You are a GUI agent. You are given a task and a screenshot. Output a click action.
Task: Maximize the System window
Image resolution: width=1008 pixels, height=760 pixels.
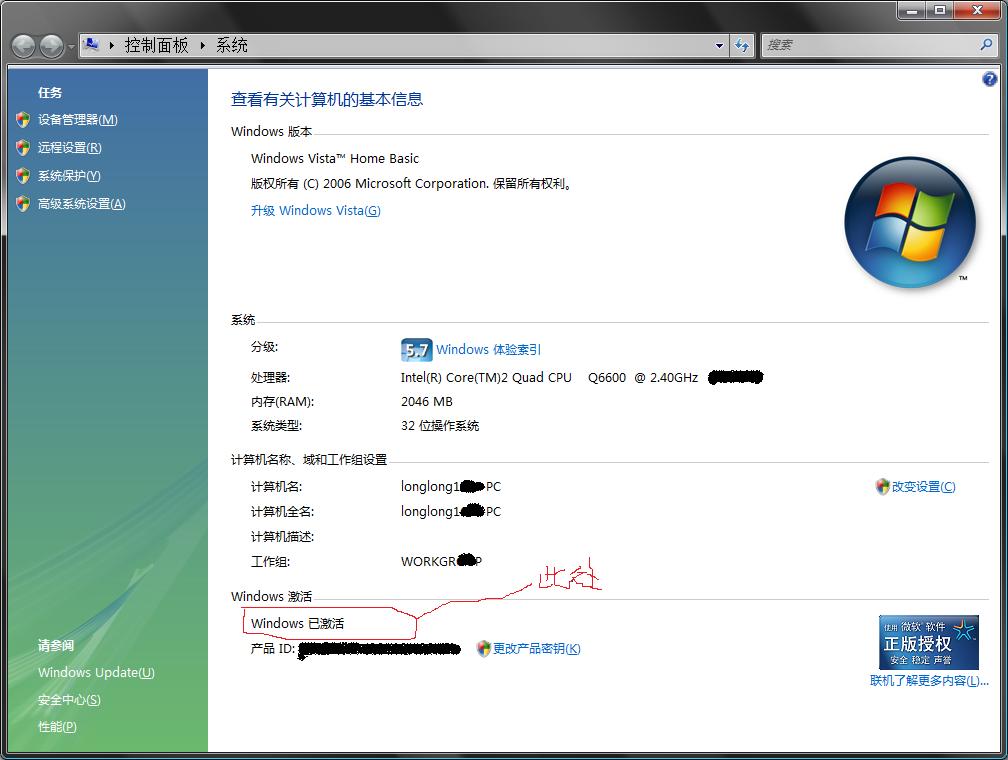tap(940, 10)
